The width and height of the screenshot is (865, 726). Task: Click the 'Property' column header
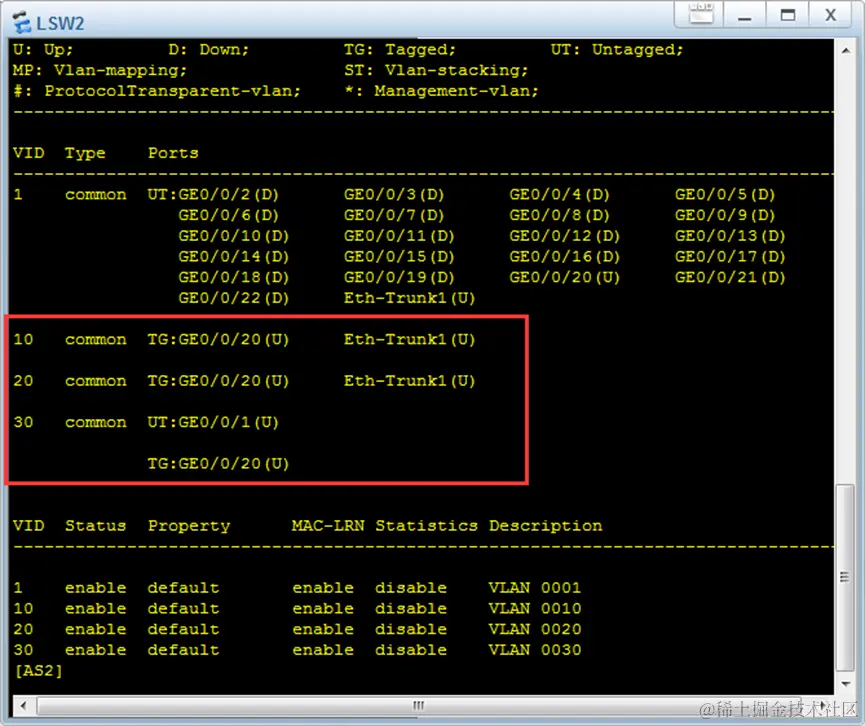click(189, 526)
